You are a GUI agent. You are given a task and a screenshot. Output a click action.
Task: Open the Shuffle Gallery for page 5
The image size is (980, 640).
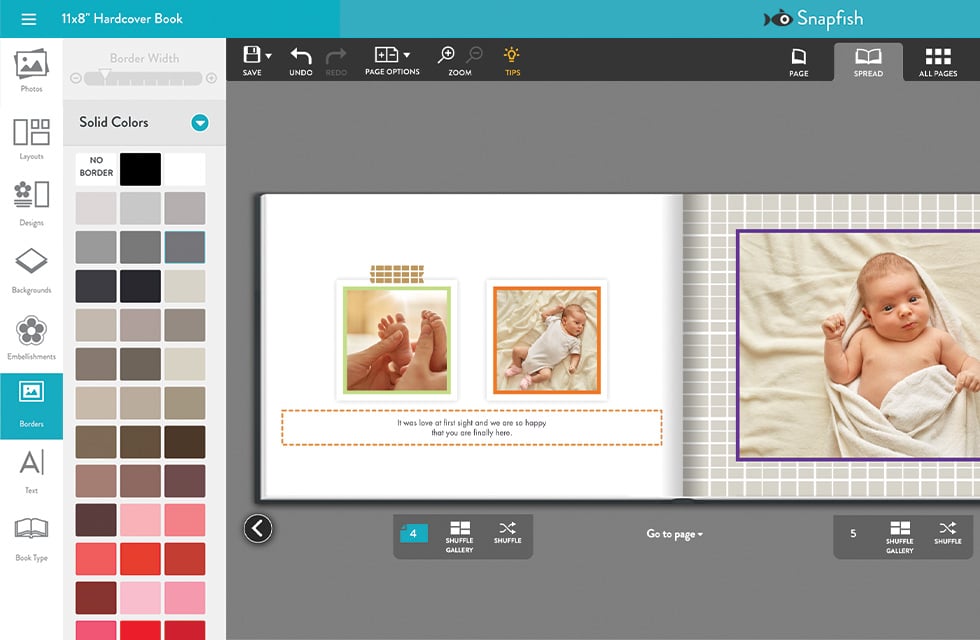[x=899, y=535]
